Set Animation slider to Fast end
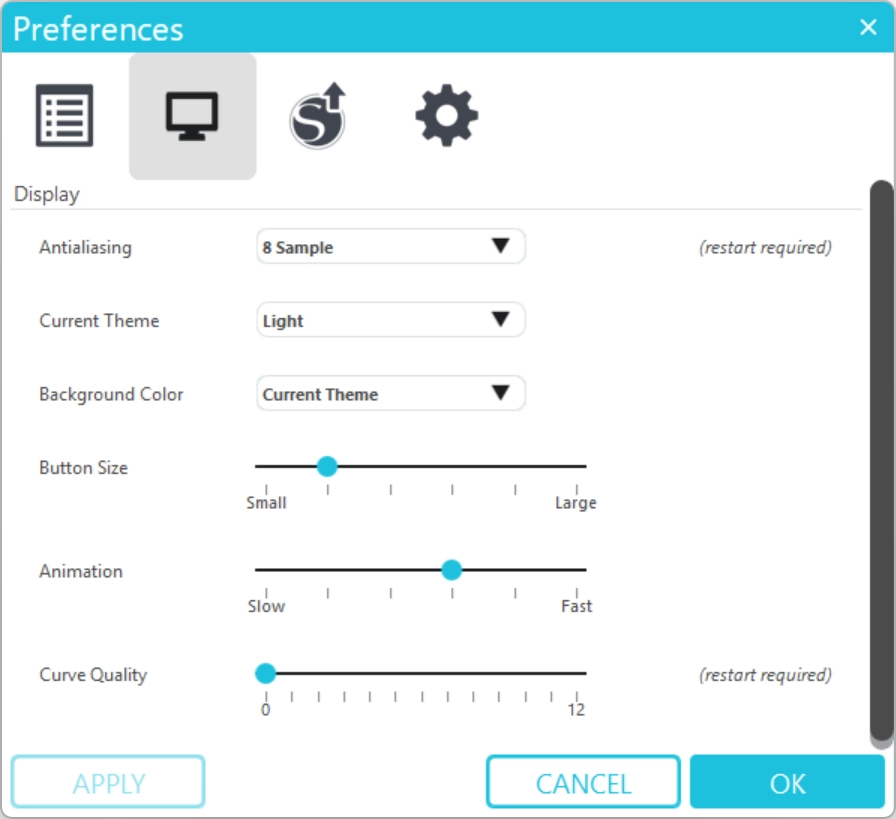This screenshot has width=896, height=819. click(577, 570)
